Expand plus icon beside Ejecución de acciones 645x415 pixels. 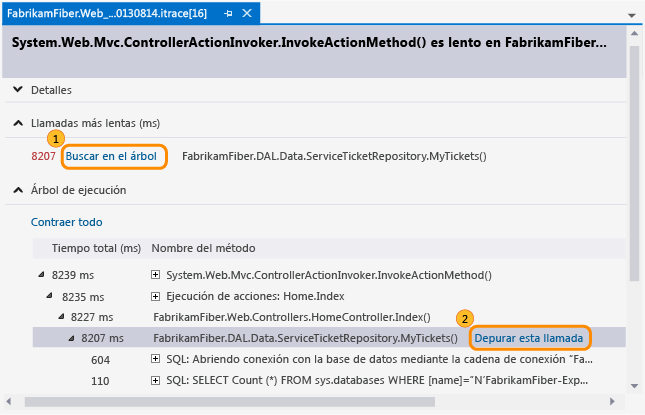[x=156, y=296]
